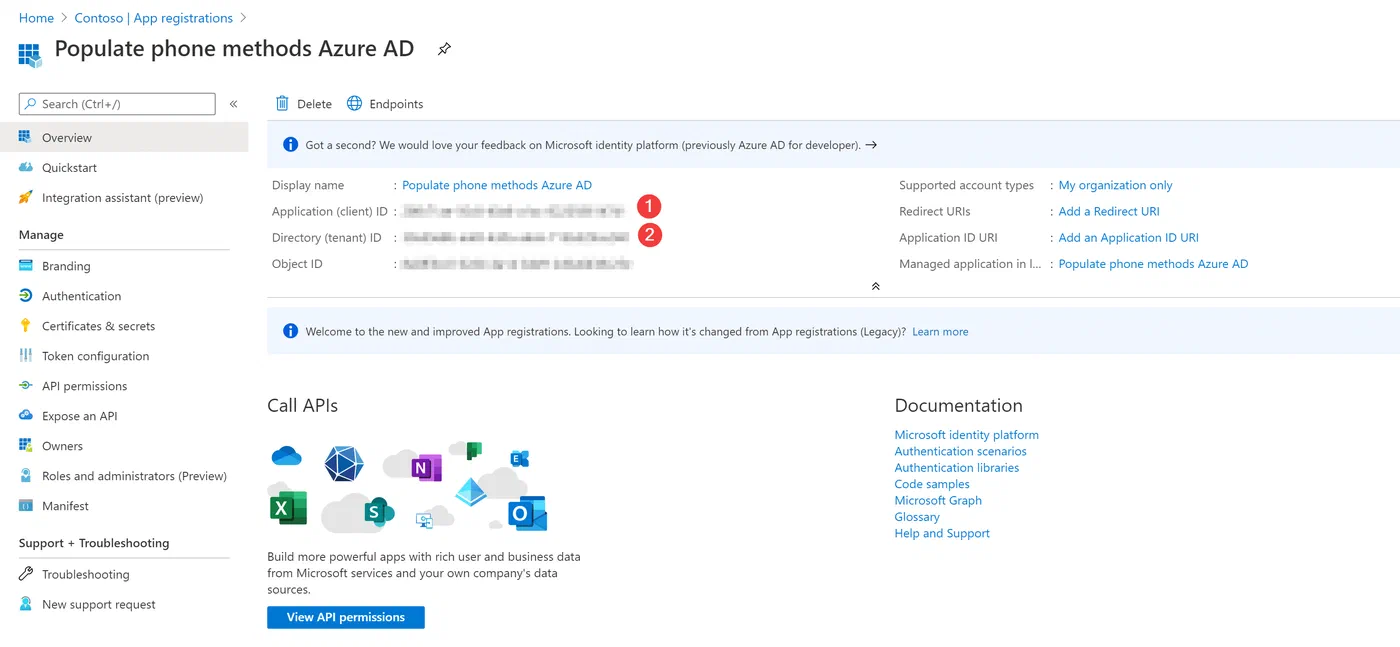Collapse the sidebar with the double chevron
Viewport: 1400px width, 647px height.
coord(233,104)
